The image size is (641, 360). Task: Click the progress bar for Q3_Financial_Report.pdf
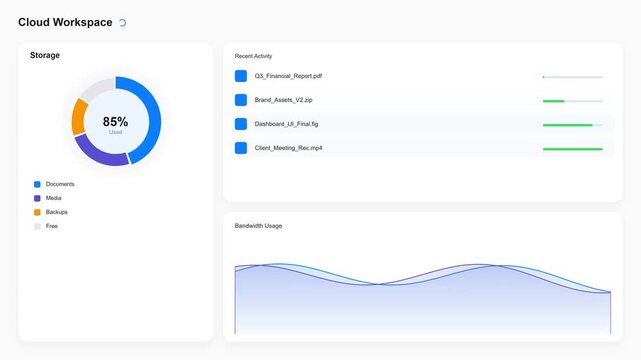[572, 77]
